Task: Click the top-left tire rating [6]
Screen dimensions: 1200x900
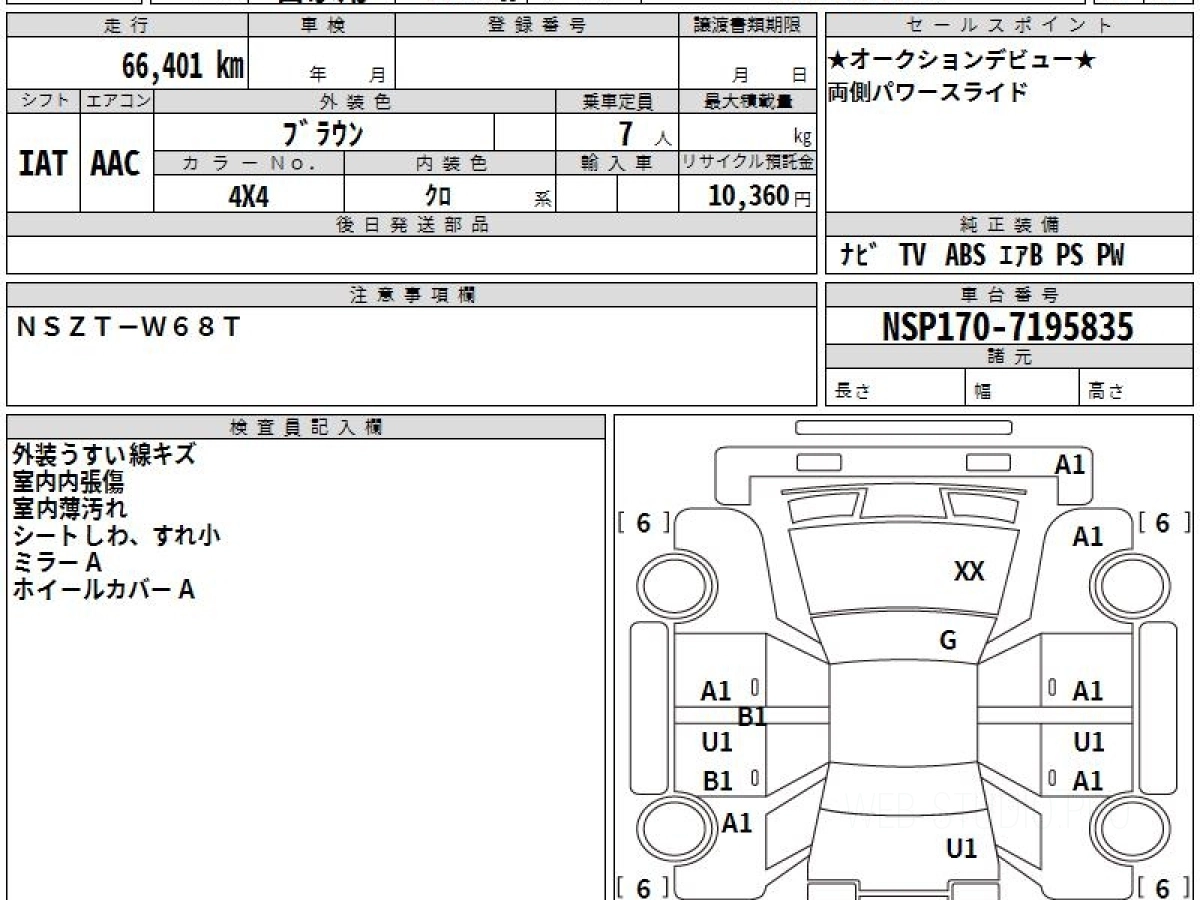Action: [x=643, y=523]
